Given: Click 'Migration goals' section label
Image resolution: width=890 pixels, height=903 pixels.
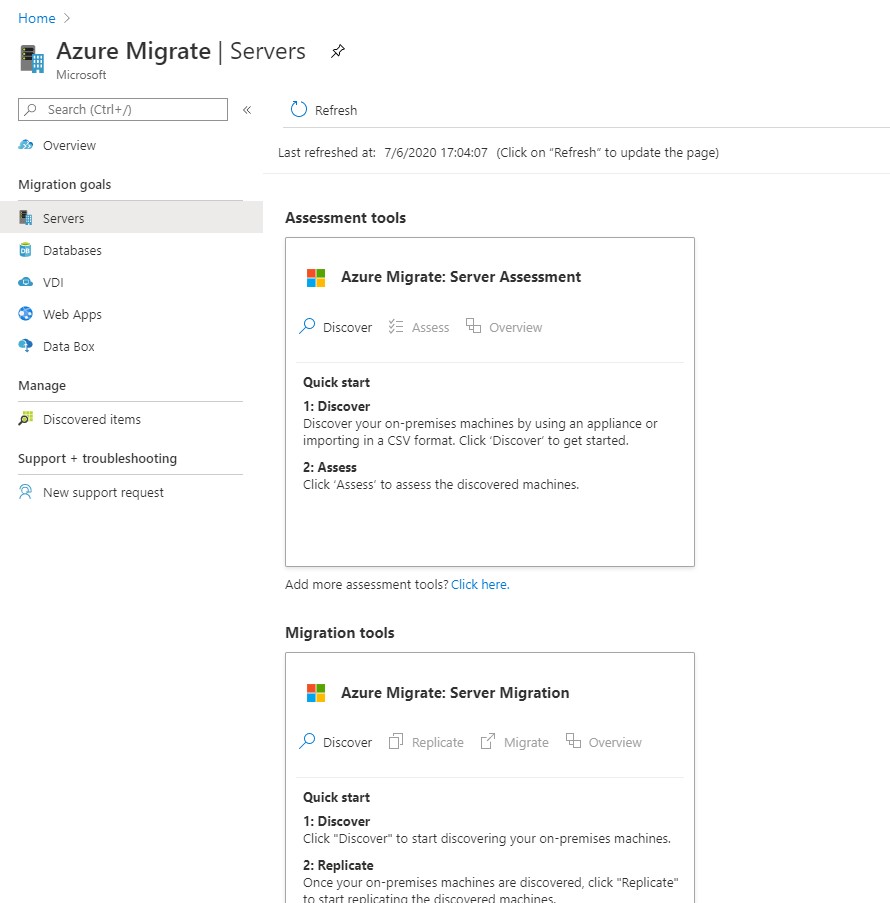Looking at the screenshot, I should coord(65,185).
